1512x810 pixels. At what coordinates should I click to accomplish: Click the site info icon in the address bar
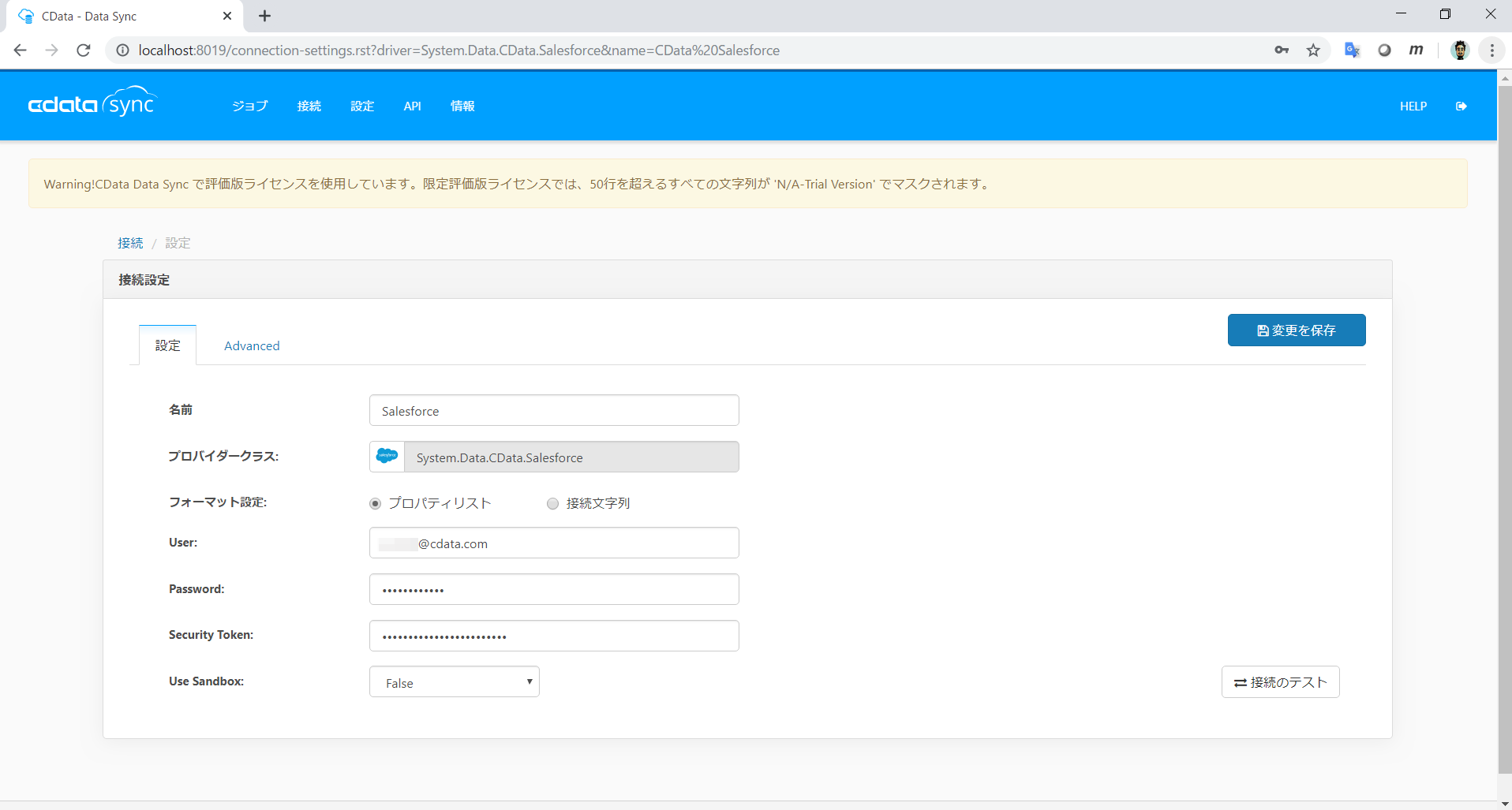(122, 50)
